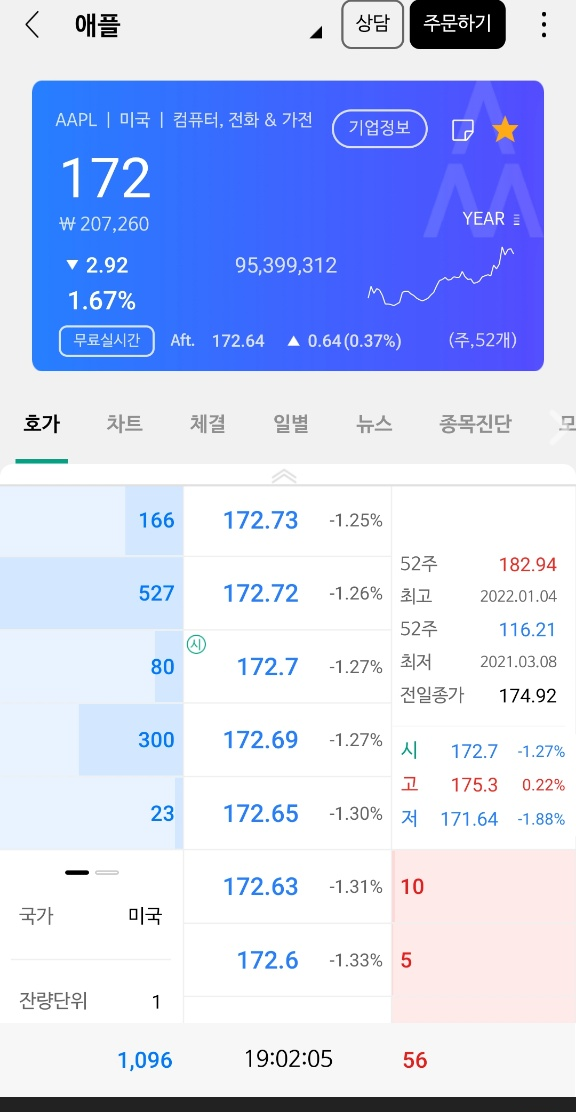Screen dimensions: 576x1112
Task: Open the three-dot overflow menu
Action: (543, 25)
